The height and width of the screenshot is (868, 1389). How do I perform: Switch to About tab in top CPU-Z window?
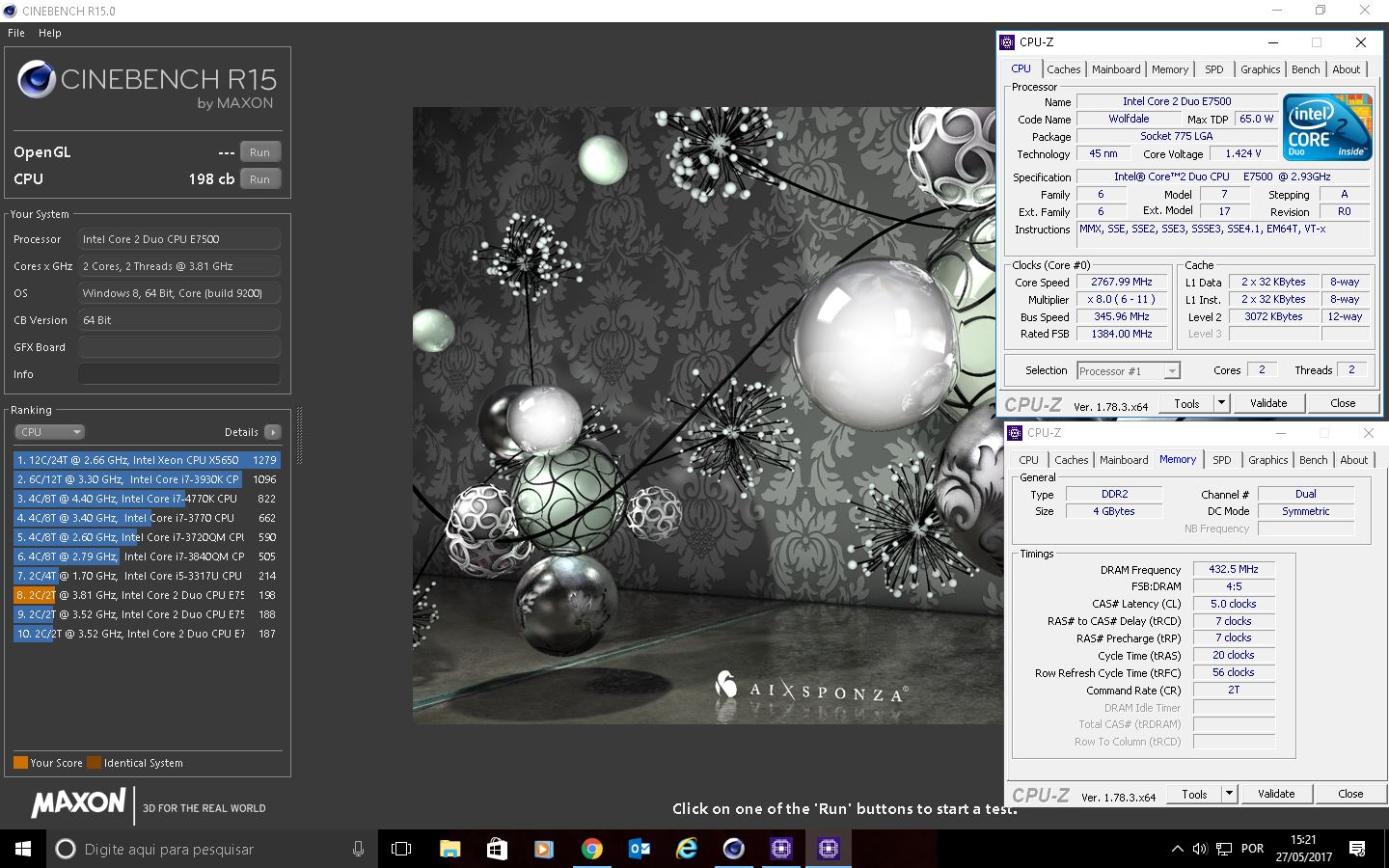[1347, 69]
